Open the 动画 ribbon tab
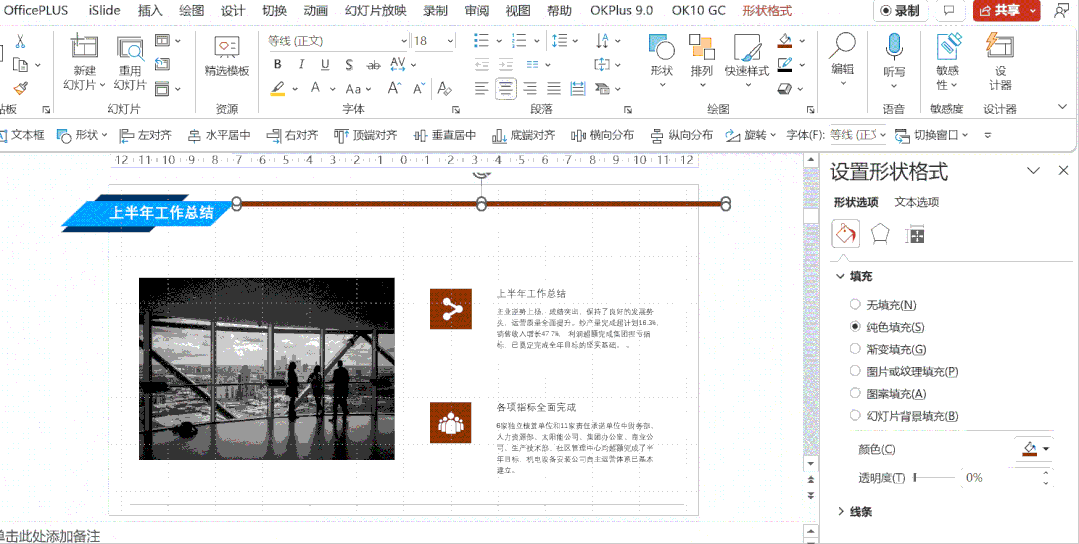1079x544 pixels. click(x=315, y=10)
